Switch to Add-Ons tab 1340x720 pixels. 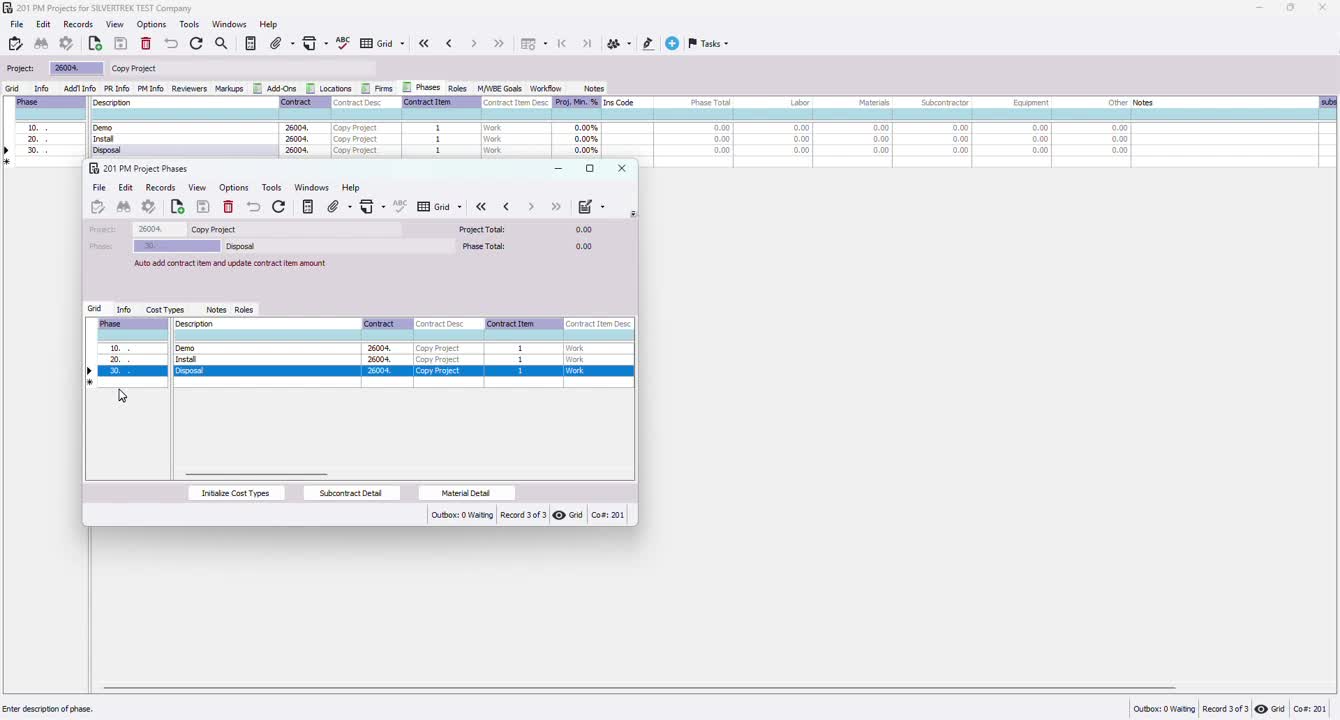(275, 89)
